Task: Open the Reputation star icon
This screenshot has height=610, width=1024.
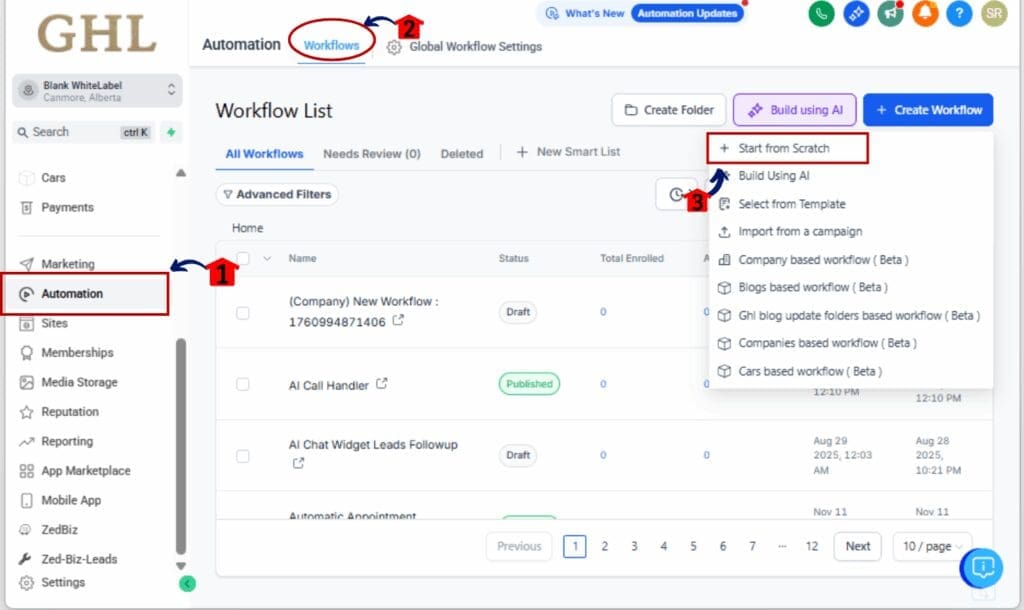Action: pos(28,412)
